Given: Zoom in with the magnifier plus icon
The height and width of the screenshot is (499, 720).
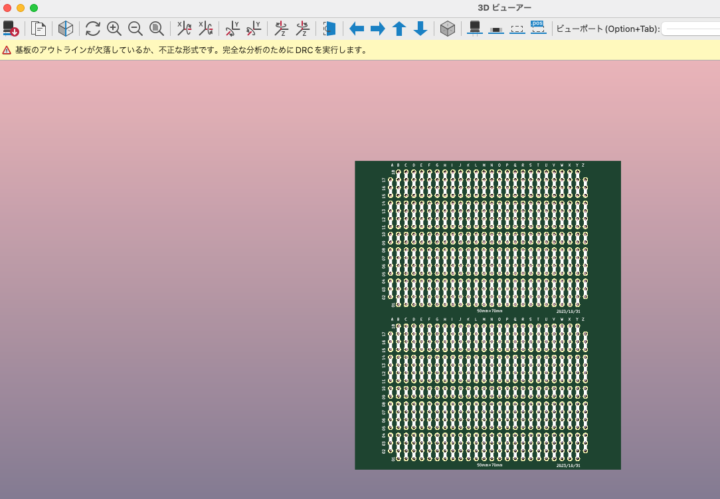Looking at the screenshot, I should click(x=114, y=29).
